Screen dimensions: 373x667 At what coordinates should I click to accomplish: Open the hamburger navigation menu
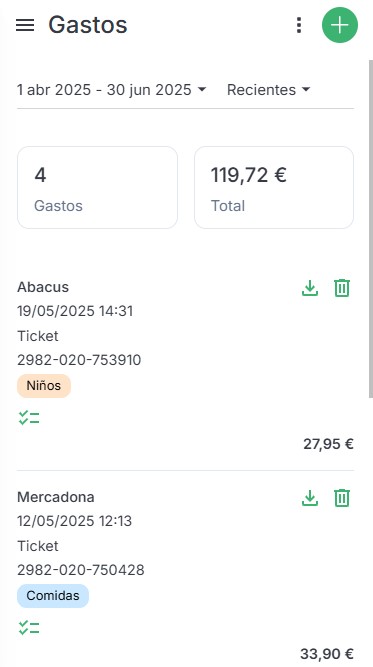(25, 25)
